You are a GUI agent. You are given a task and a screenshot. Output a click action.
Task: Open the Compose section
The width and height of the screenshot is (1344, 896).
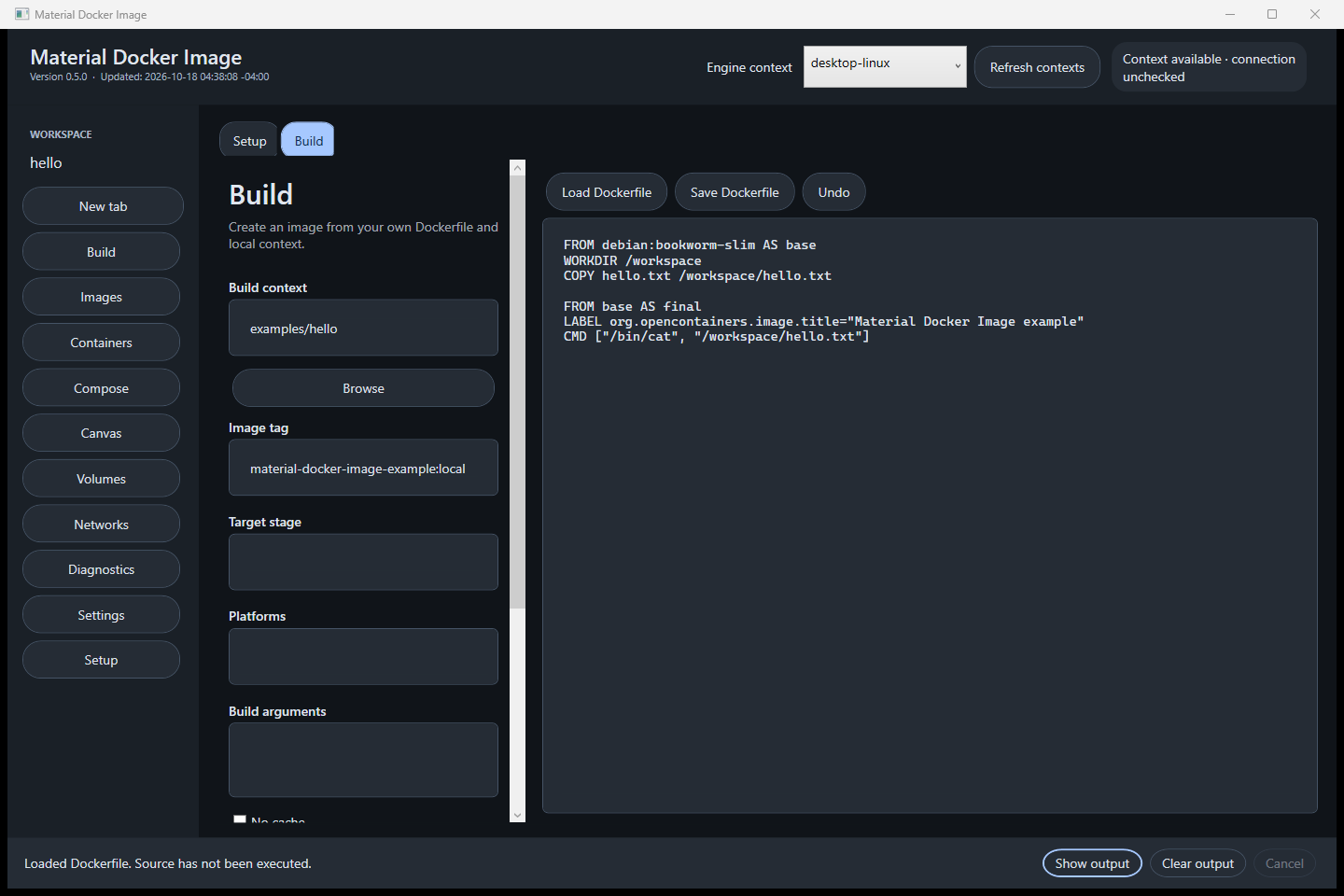pos(101,388)
